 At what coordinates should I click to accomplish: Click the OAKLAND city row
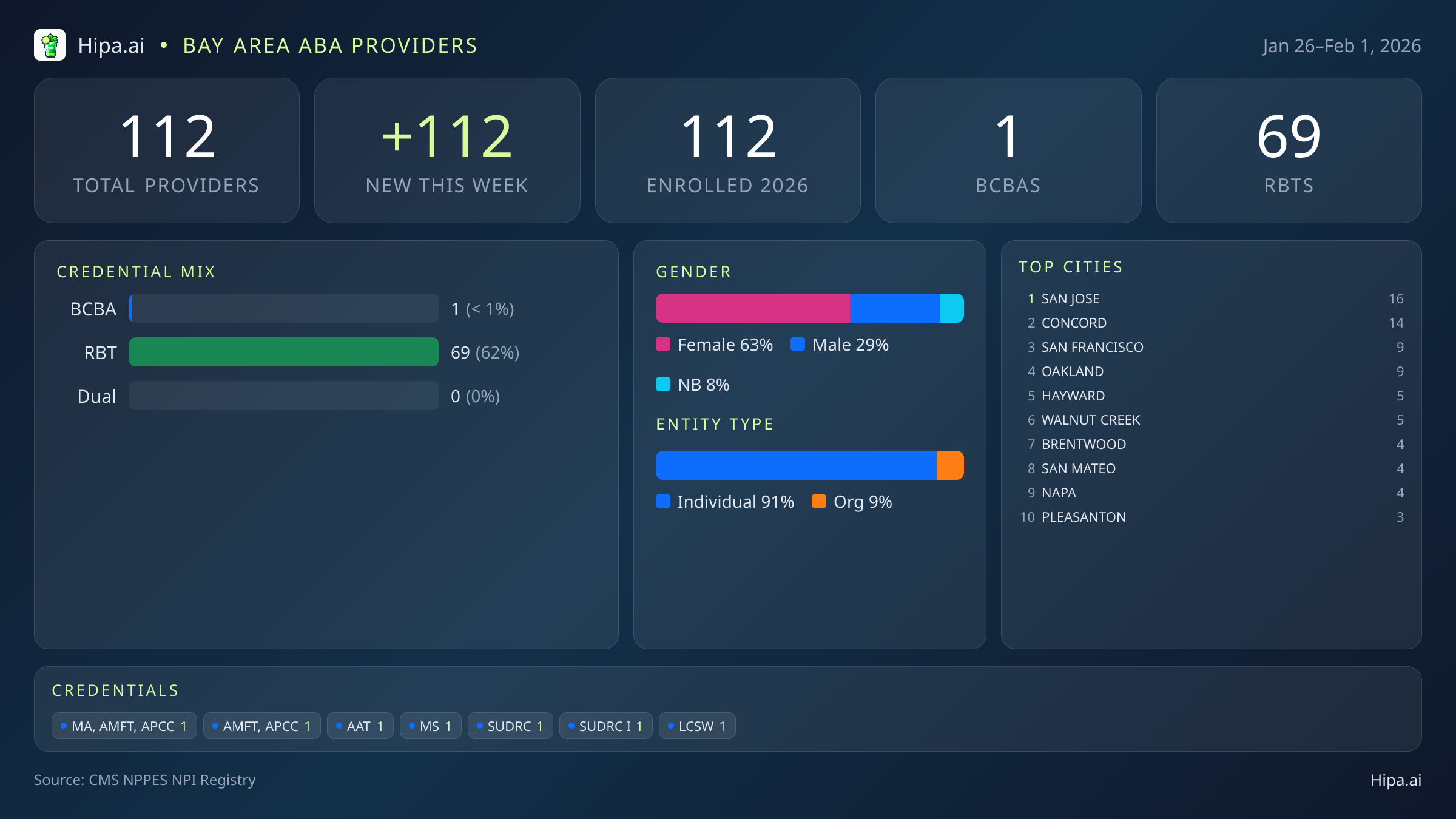click(1072, 371)
